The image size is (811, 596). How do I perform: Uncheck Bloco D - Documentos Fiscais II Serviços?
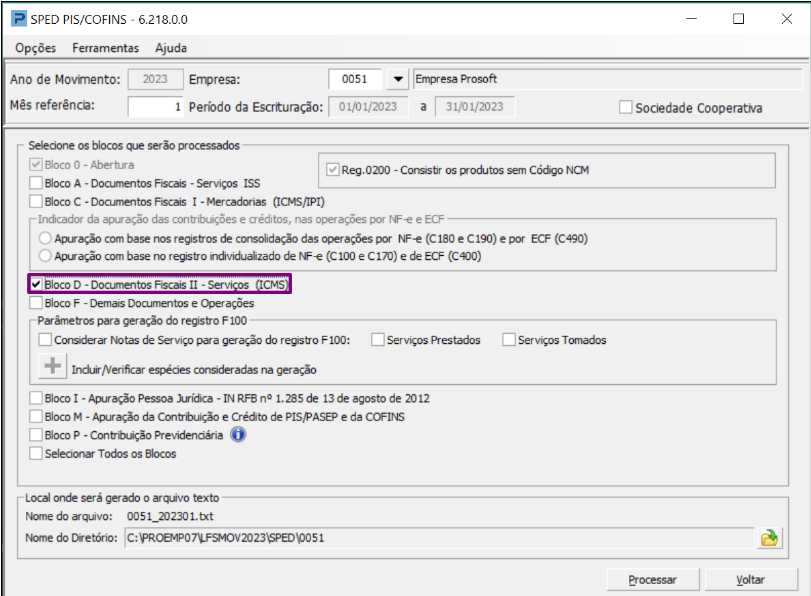36,284
